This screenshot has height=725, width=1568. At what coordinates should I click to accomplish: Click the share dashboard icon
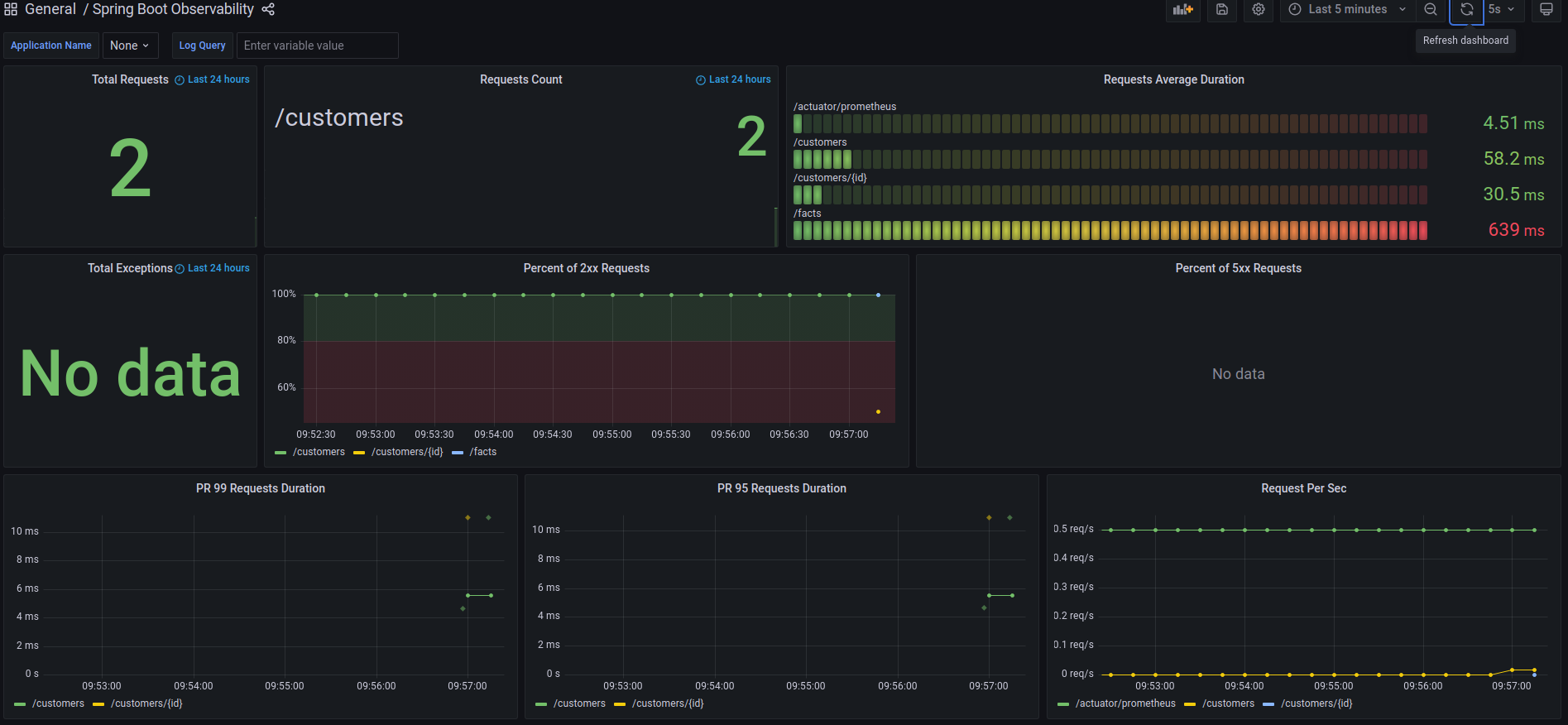(x=268, y=9)
